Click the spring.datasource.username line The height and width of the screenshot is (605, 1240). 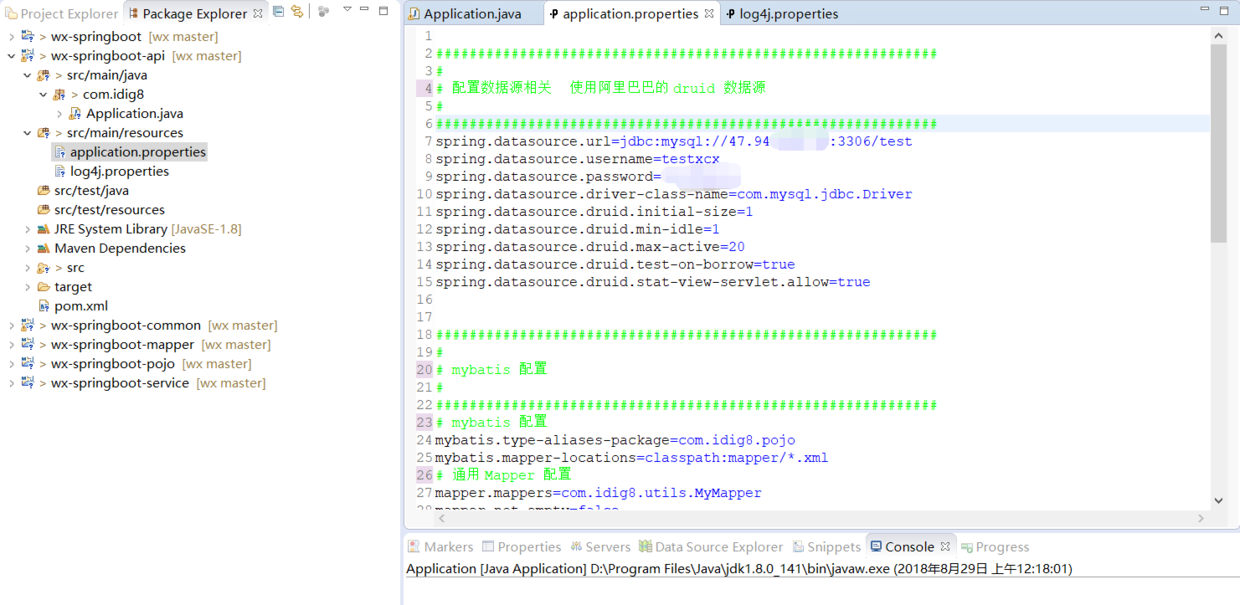pyautogui.click(x=577, y=159)
